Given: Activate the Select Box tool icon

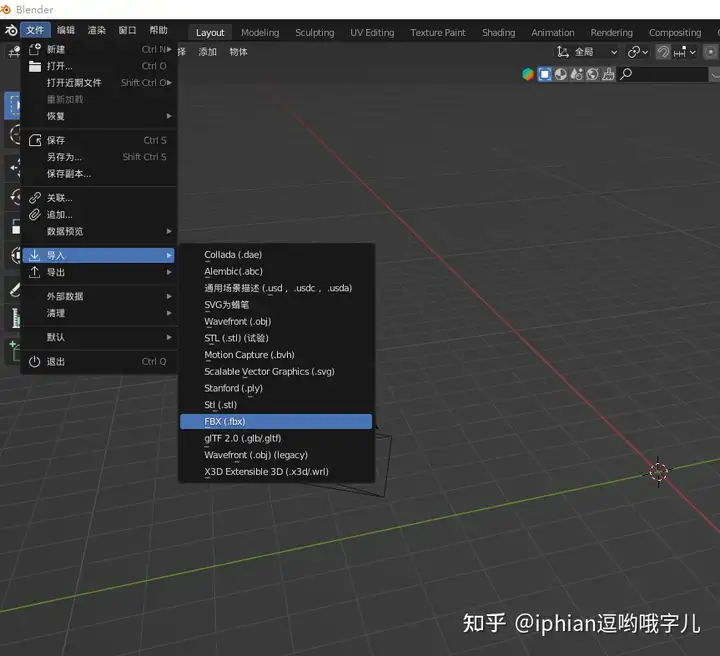Looking at the screenshot, I should 14,105.
